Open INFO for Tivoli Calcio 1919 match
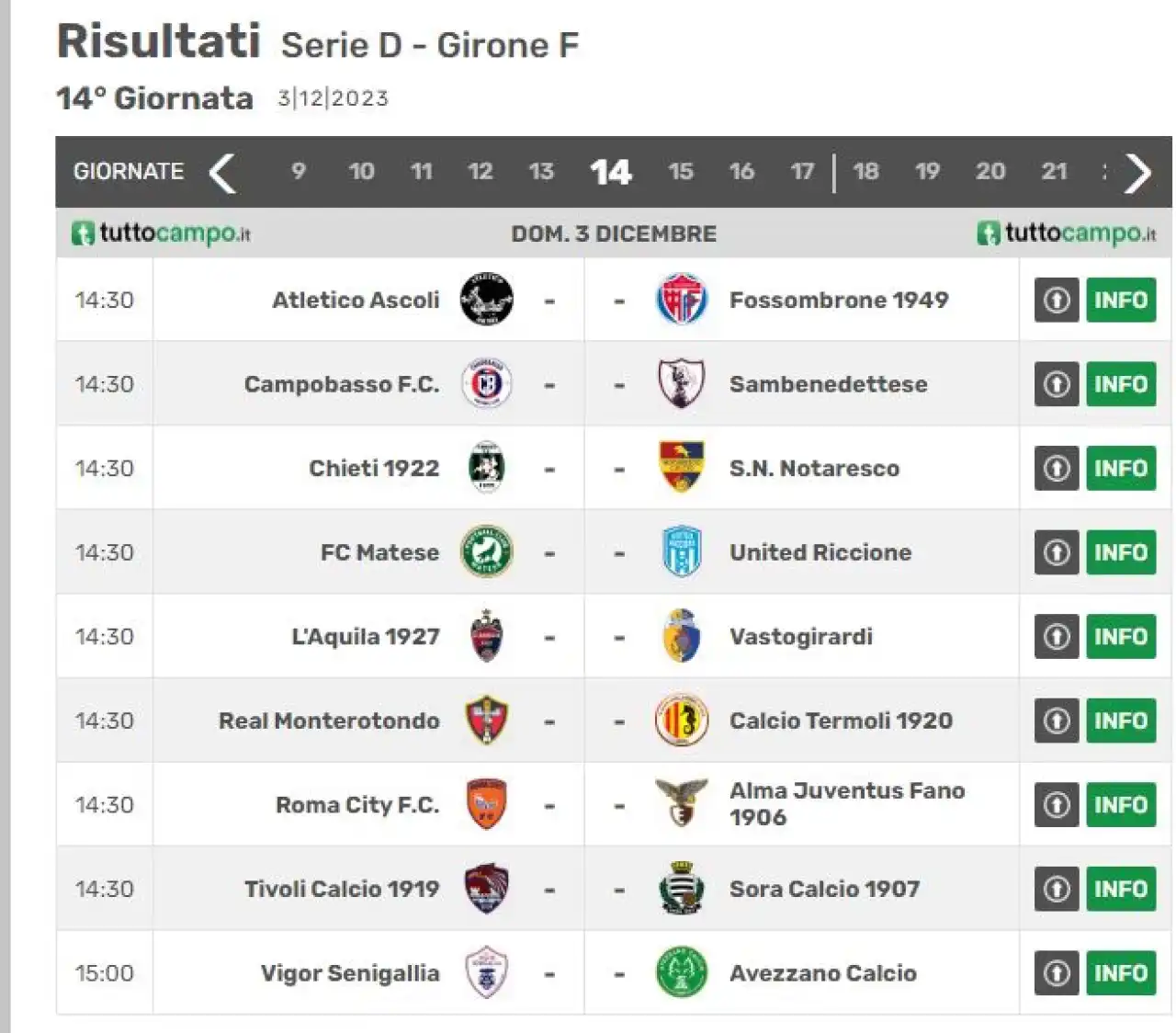Image resolution: width=1176 pixels, height=1033 pixels. [x=1121, y=889]
